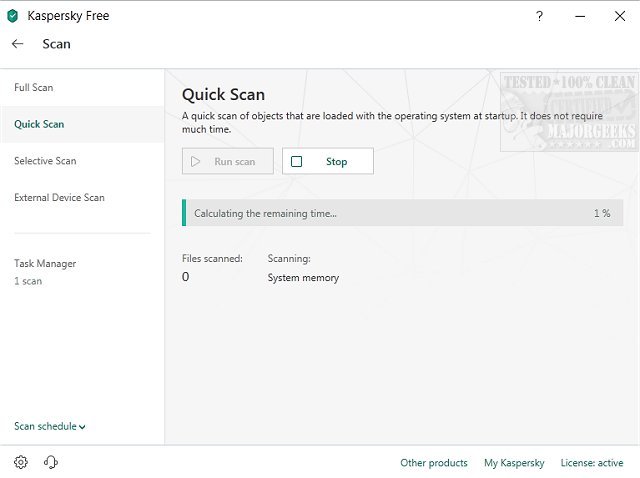Image resolution: width=640 pixels, height=478 pixels.
Task: Open Task Manager showing 1 scan
Action: (45, 271)
